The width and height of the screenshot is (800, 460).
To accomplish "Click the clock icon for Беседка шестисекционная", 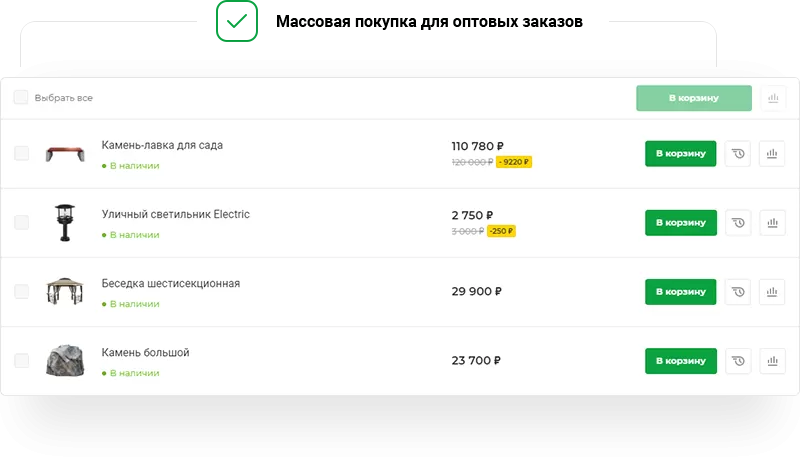I will [x=737, y=292].
